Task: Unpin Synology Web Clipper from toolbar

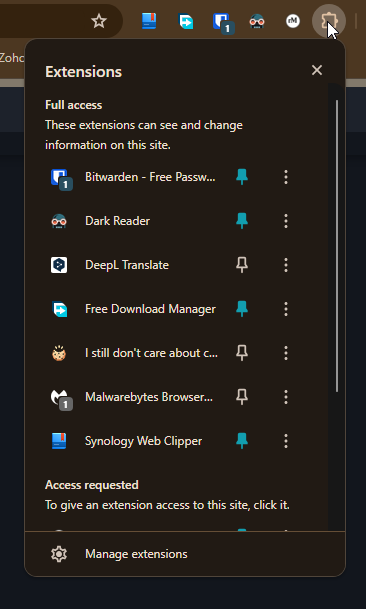Action: [x=242, y=441]
